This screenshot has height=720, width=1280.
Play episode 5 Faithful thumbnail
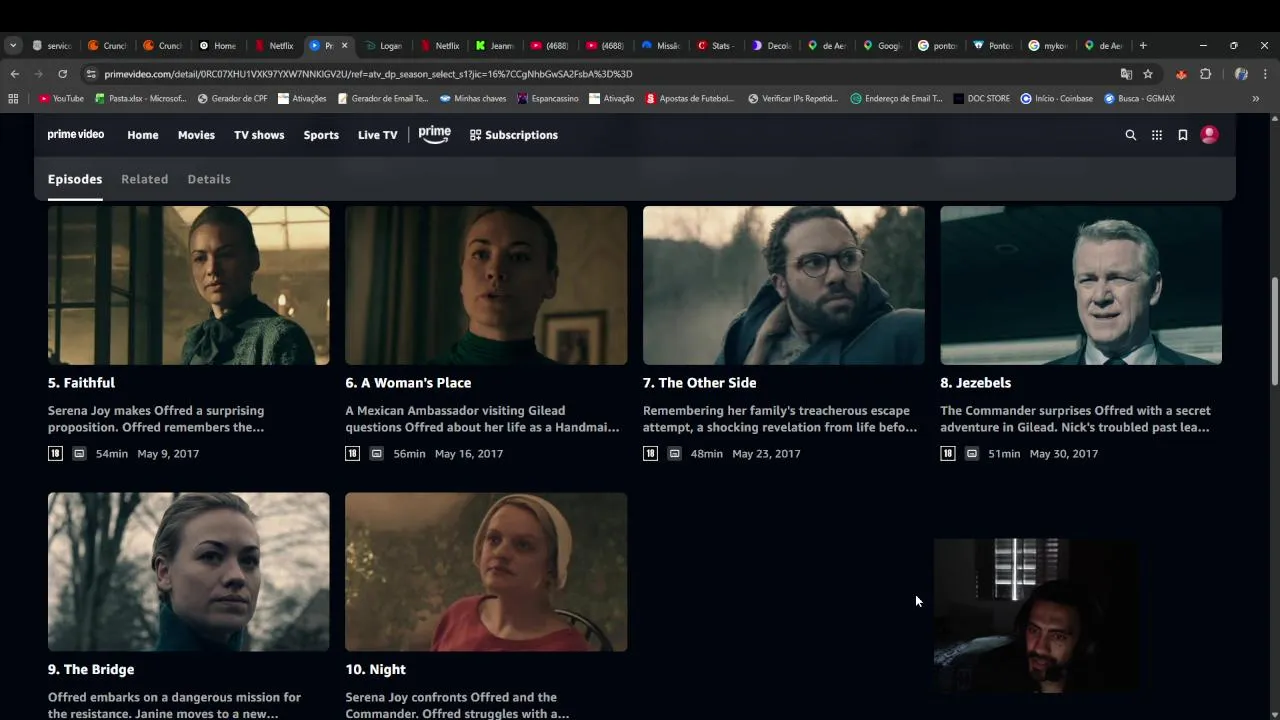point(188,285)
